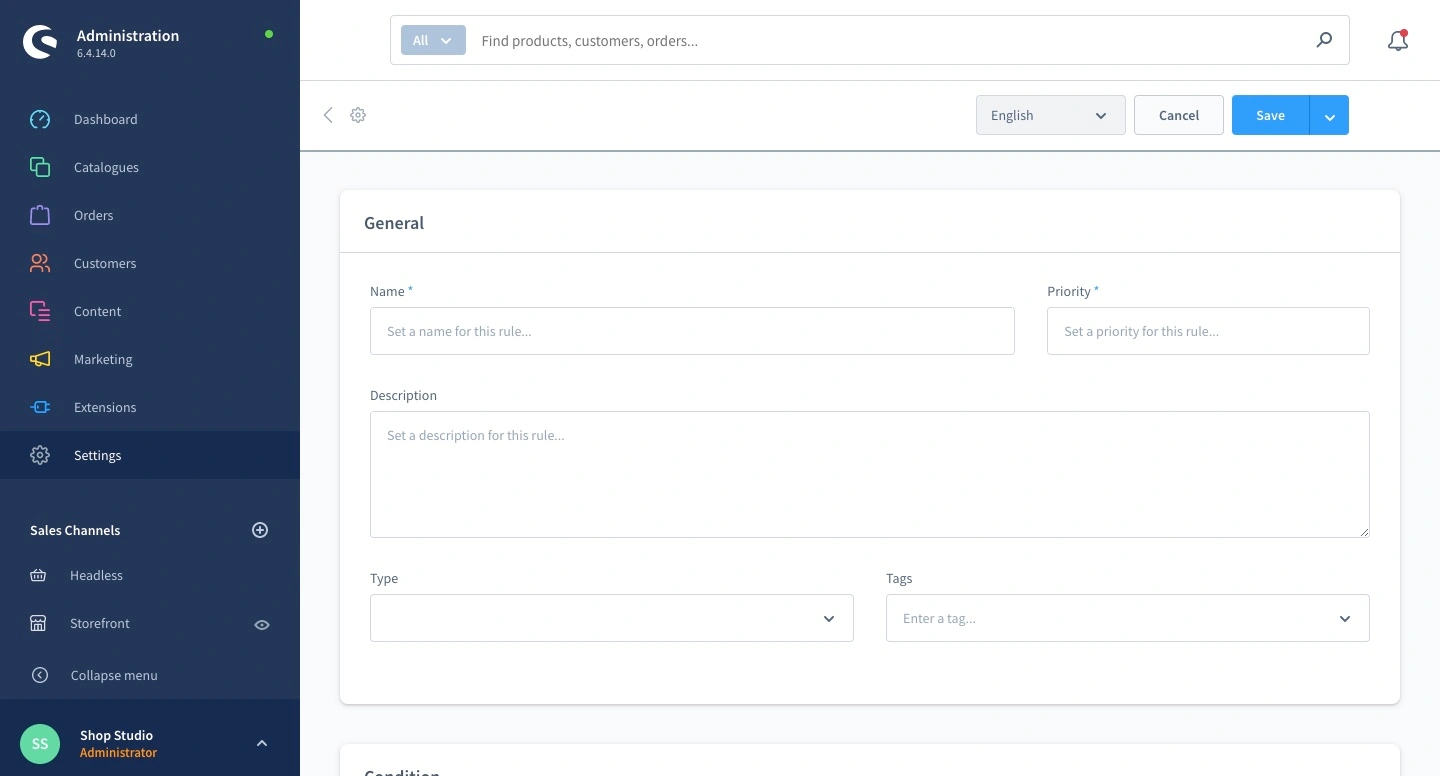Add a sales channel with plus icon

260,530
